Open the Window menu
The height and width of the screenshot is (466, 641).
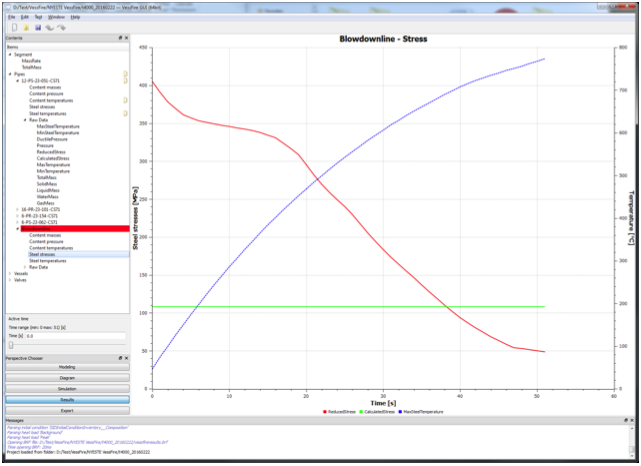(x=56, y=17)
